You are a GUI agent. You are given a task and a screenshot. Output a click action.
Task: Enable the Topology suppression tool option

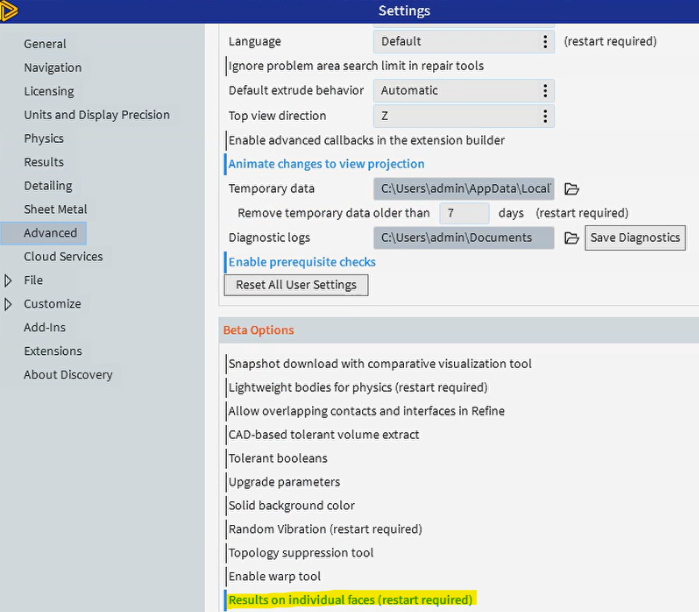301,553
